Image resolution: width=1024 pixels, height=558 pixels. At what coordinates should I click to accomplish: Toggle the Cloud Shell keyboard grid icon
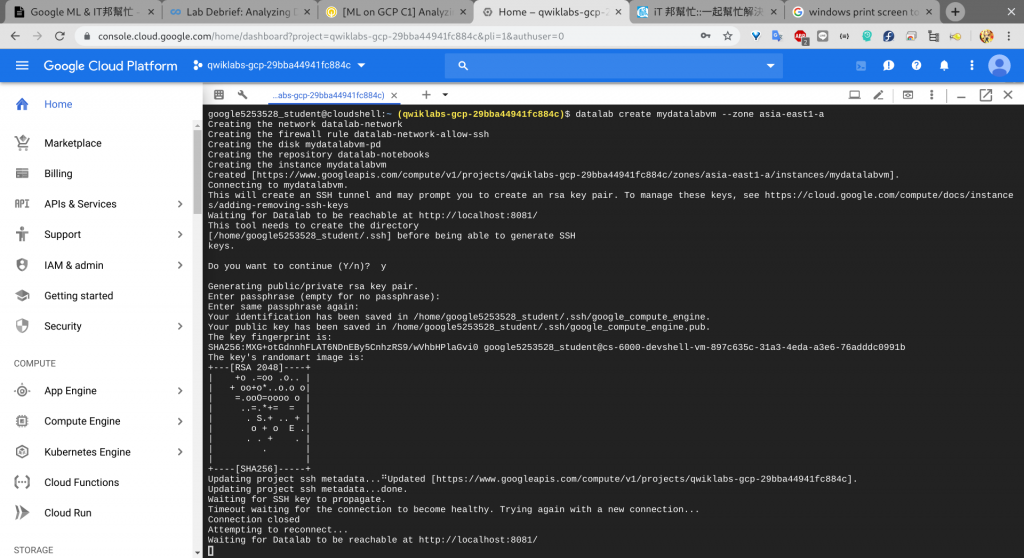(x=219, y=95)
